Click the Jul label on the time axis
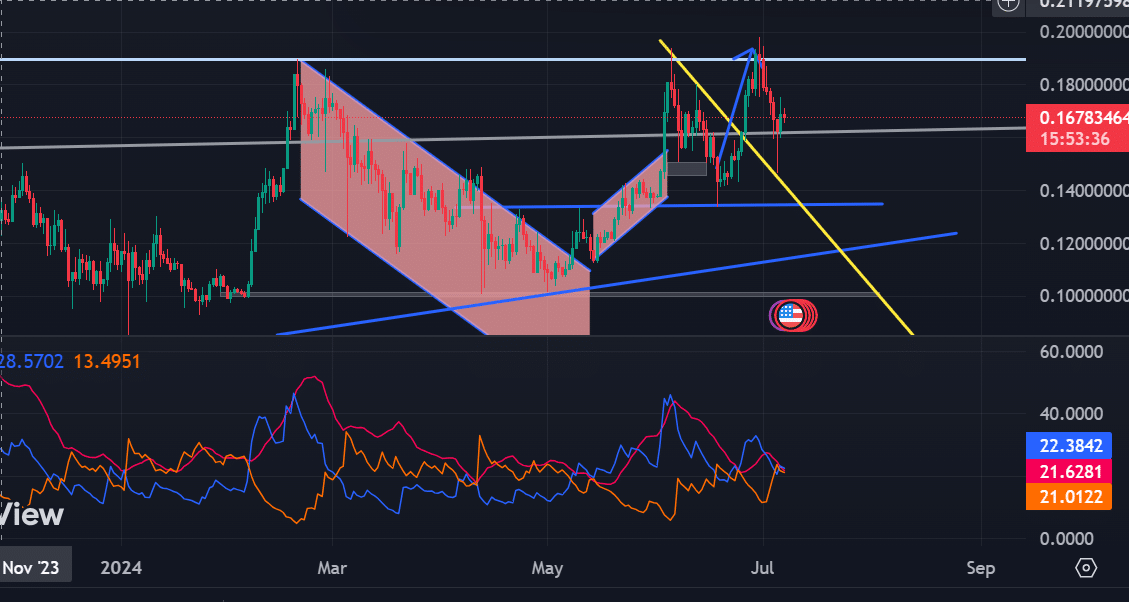 [x=764, y=568]
